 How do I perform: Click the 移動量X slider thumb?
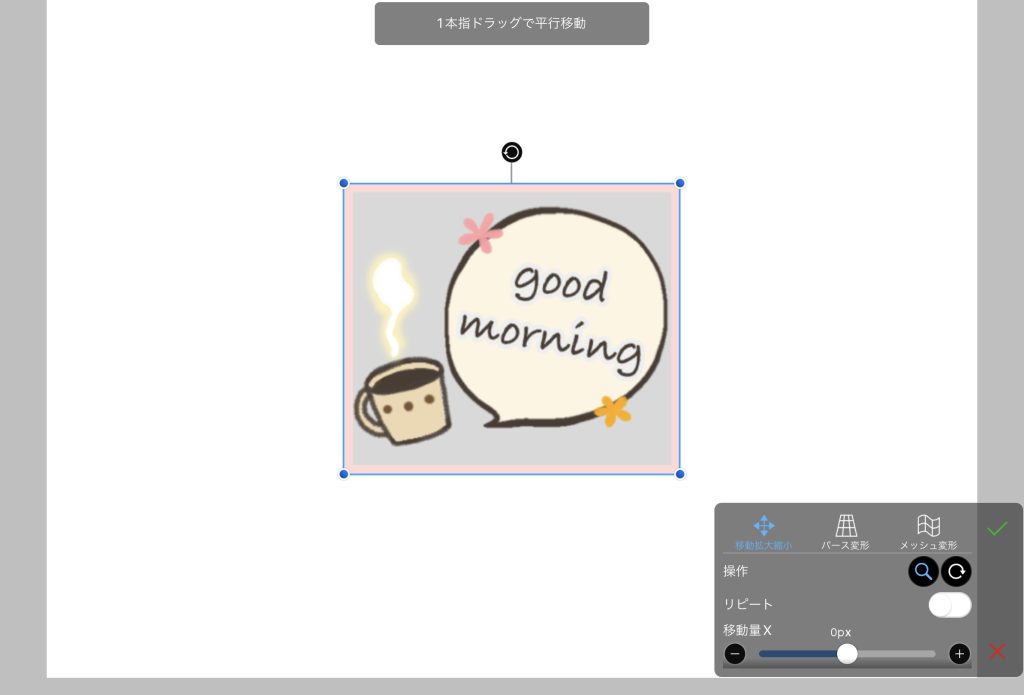coord(847,654)
